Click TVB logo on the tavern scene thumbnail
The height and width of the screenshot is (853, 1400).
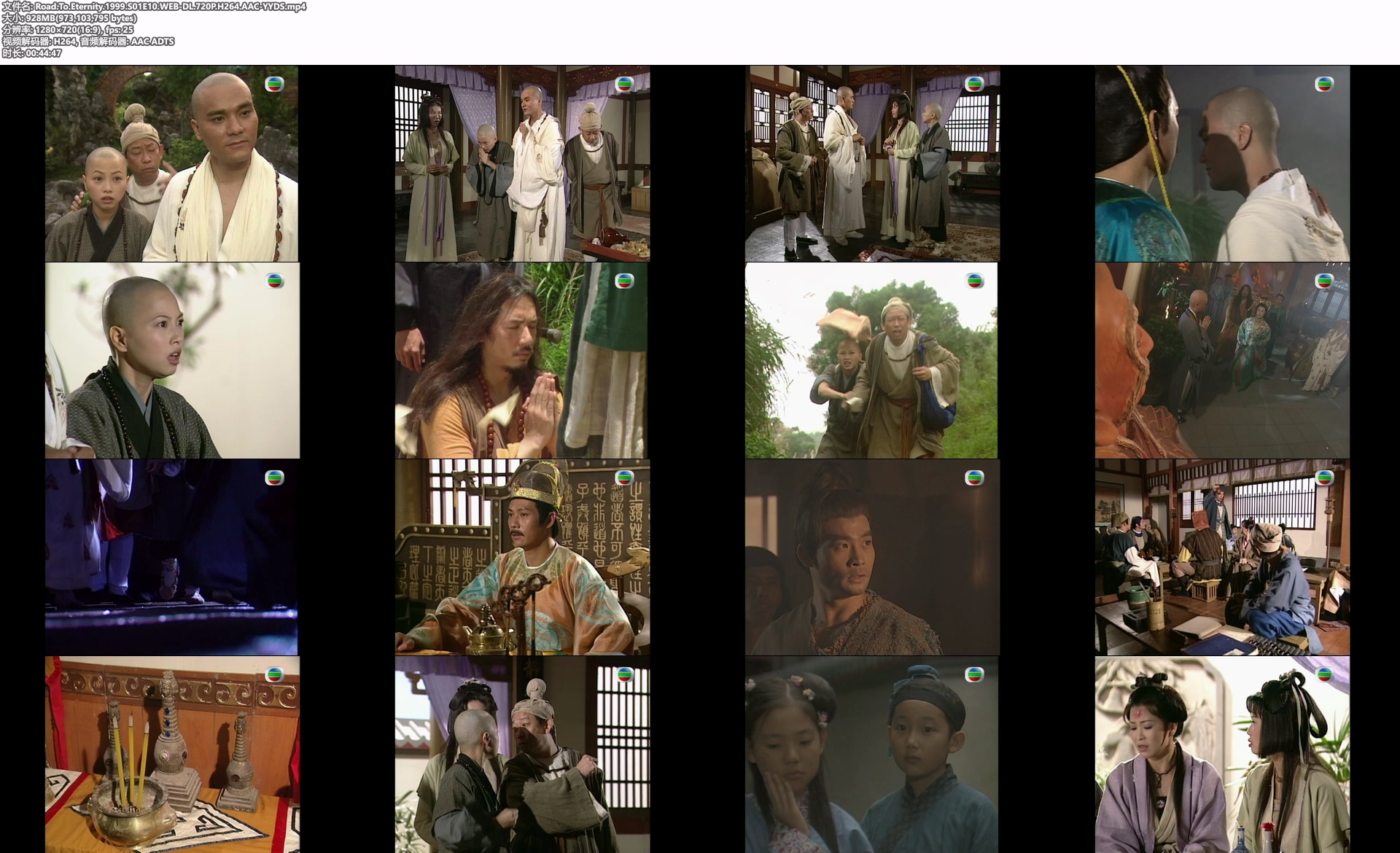click(1324, 478)
